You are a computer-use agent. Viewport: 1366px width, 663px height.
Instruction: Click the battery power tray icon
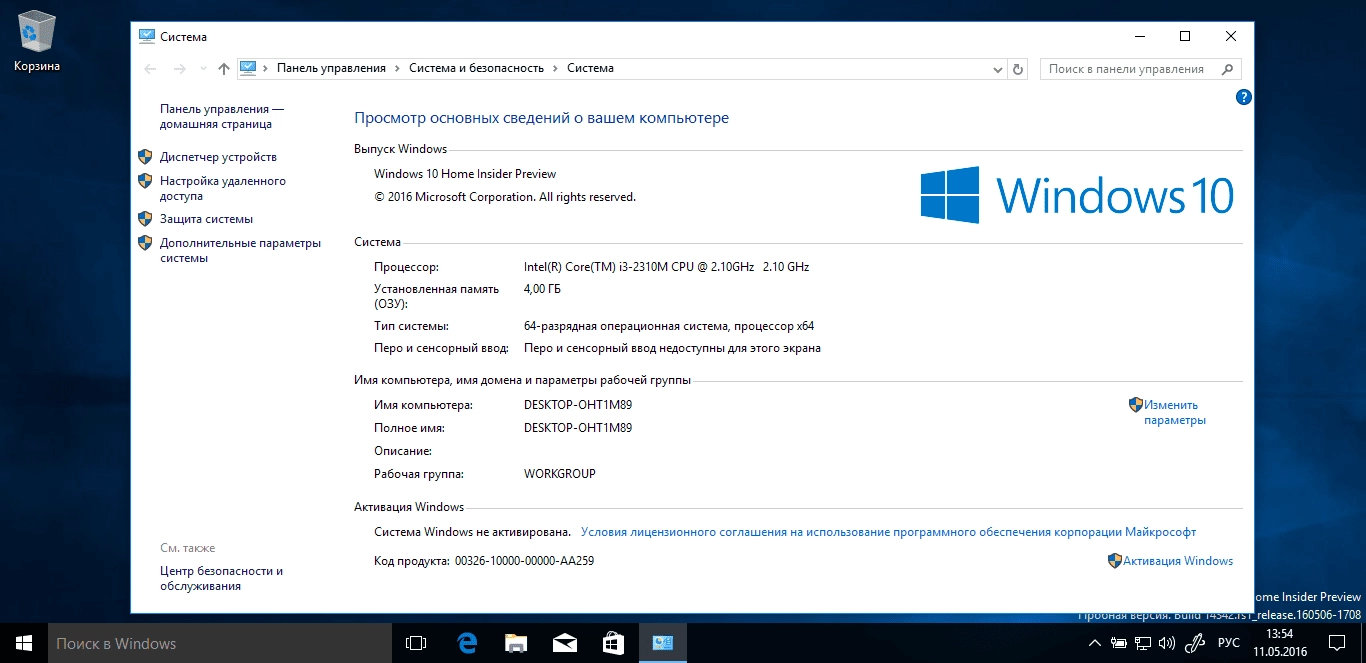(x=1119, y=643)
